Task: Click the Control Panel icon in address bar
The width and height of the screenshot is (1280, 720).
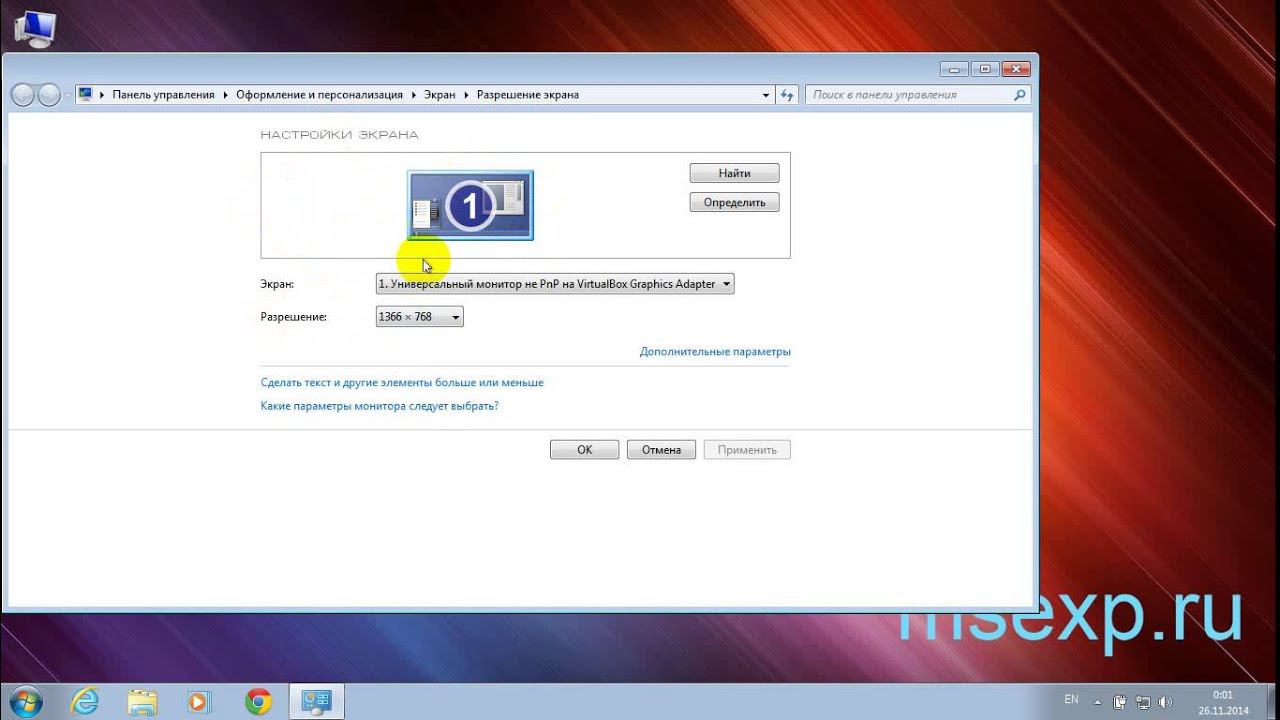Action: [x=85, y=94]
